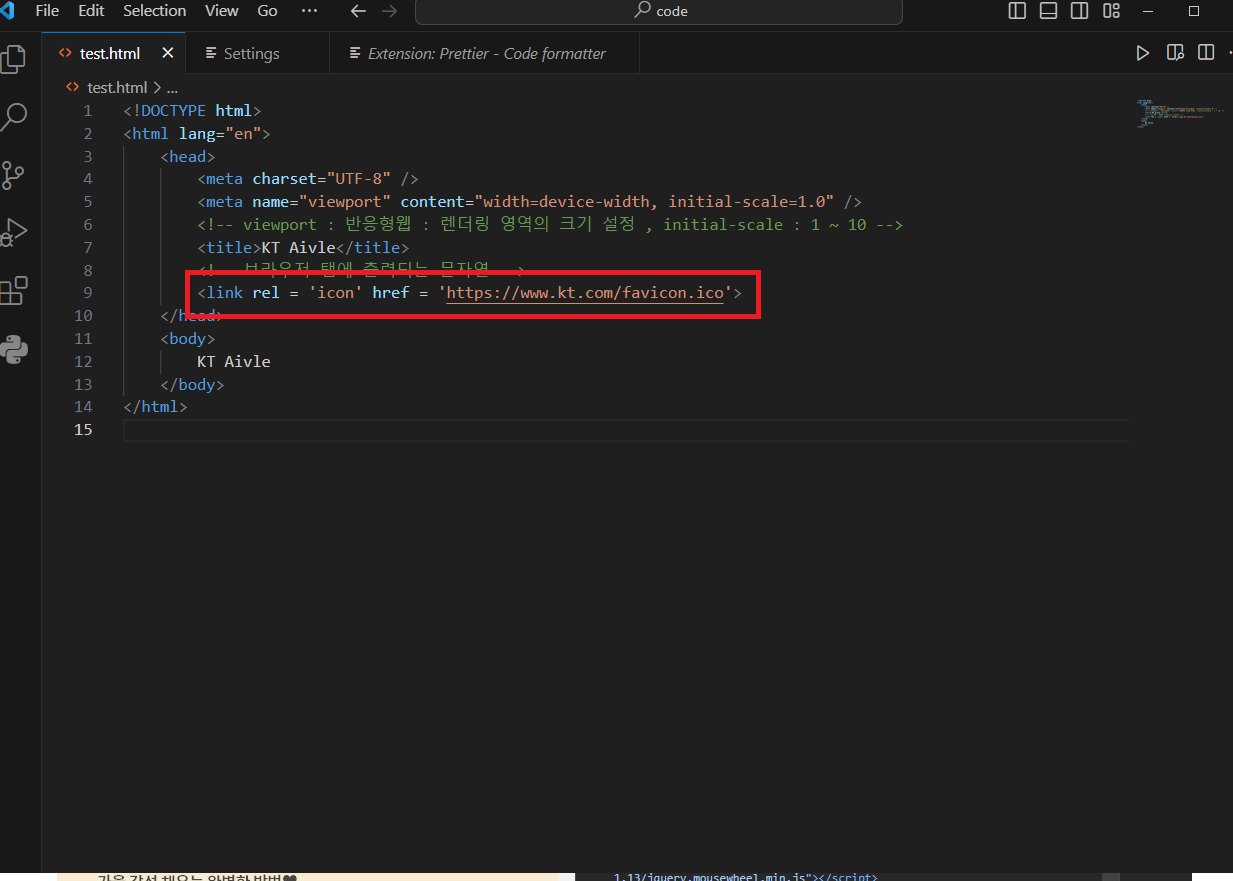Viewport: 1233px width, 881px height.
Task: Click the closing body tag
Action: tap(192, 384)
